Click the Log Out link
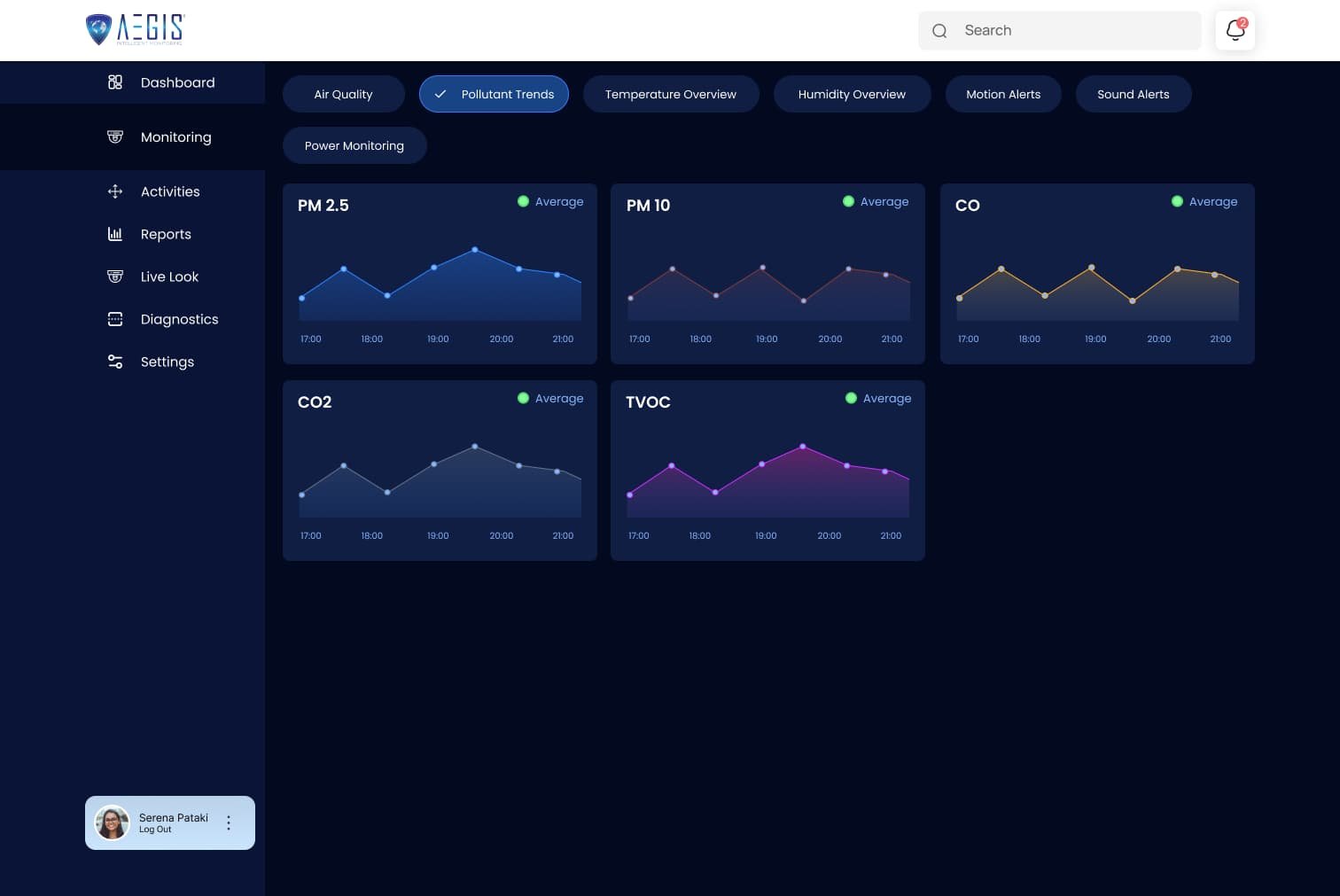1340x896 pixels. pos(155,830)
